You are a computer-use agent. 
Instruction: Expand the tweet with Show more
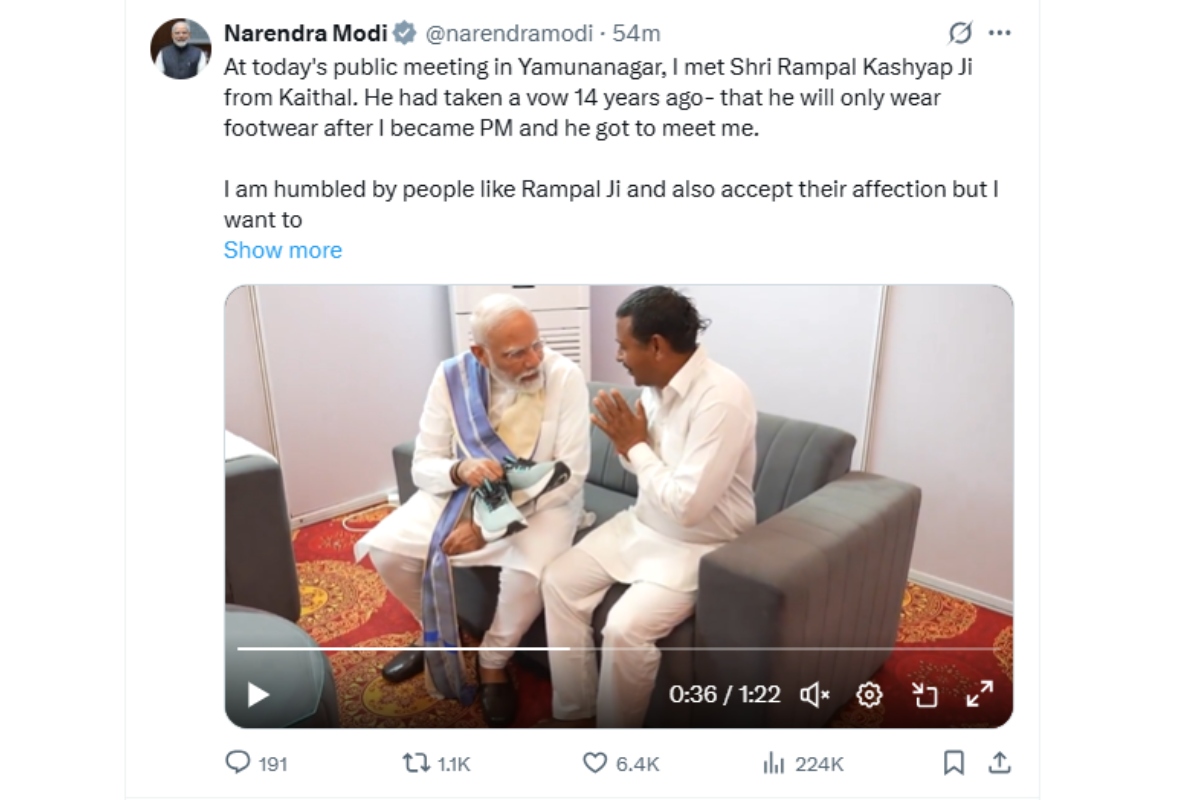pos(283,250)
